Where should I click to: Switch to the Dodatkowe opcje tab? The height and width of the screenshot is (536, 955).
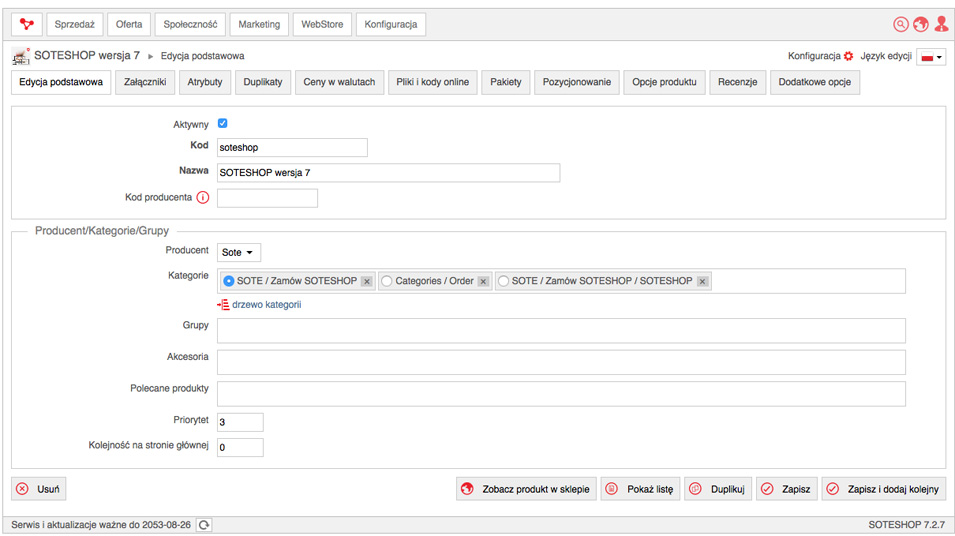(815, 82)
